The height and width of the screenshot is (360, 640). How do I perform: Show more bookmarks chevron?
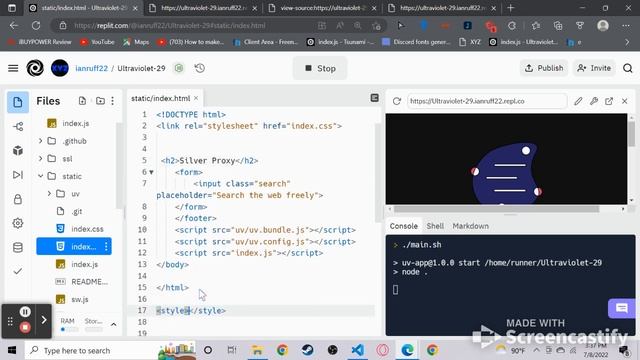627,42
